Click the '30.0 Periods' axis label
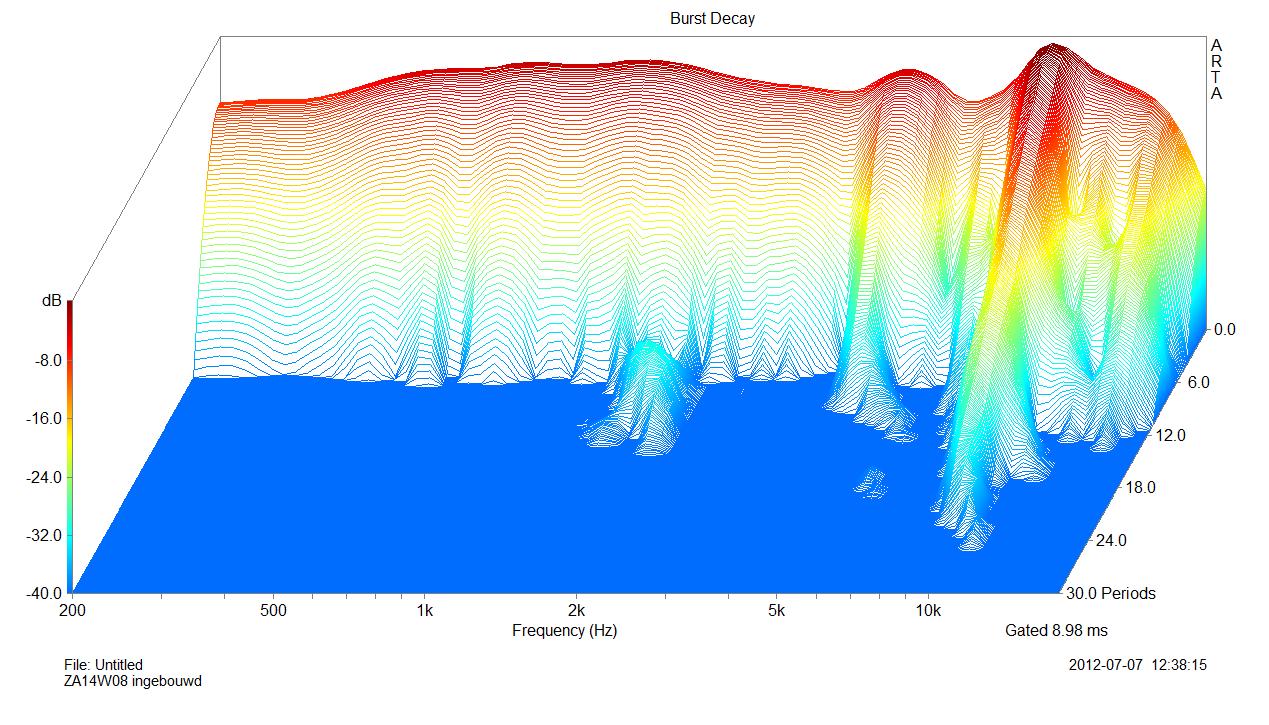Screen dimensions: 1269x725 [x=1111, y=593]
